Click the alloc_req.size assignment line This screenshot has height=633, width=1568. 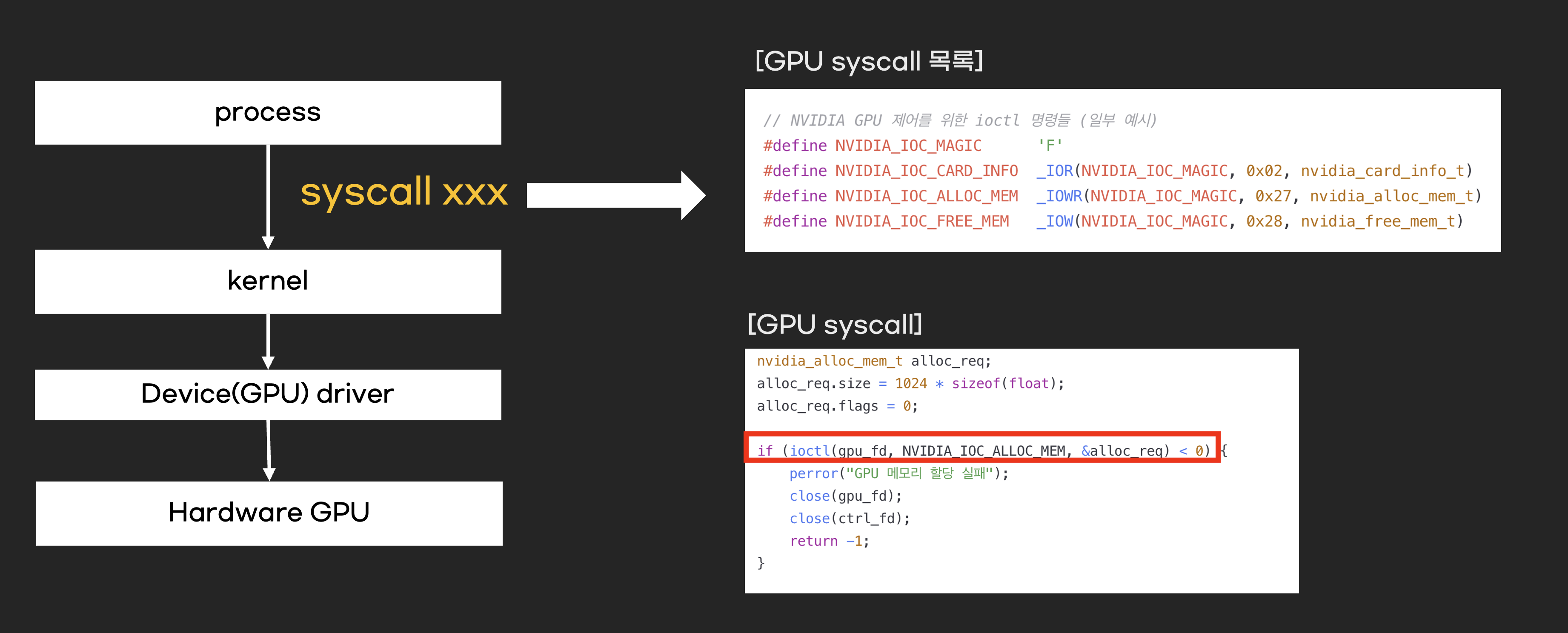(910, 383)
